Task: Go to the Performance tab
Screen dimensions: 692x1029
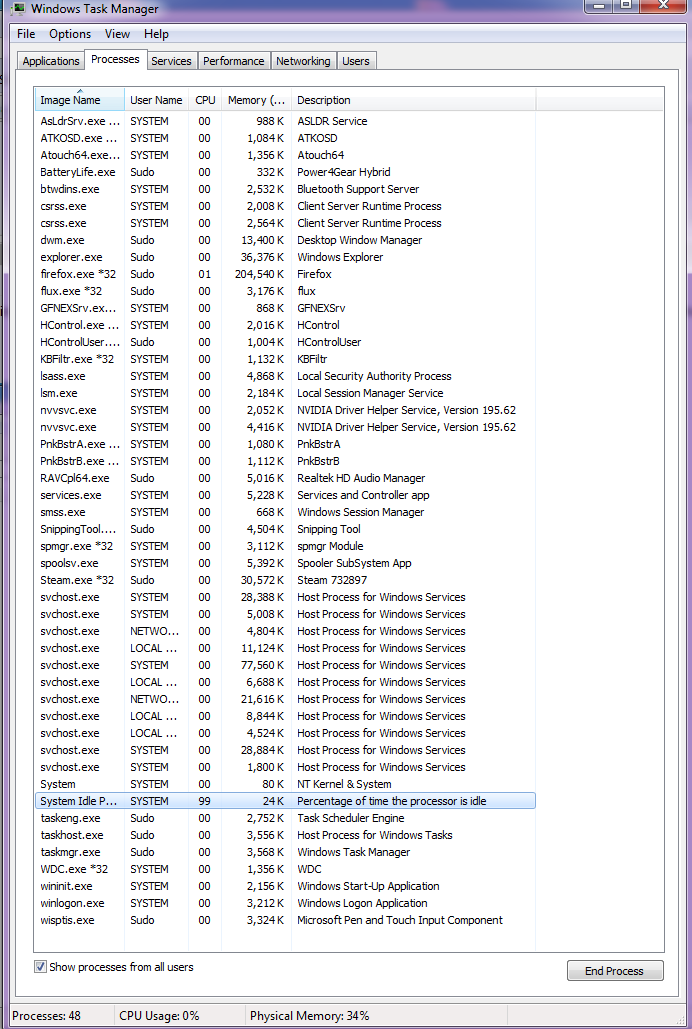Action: tap(233, 61)
